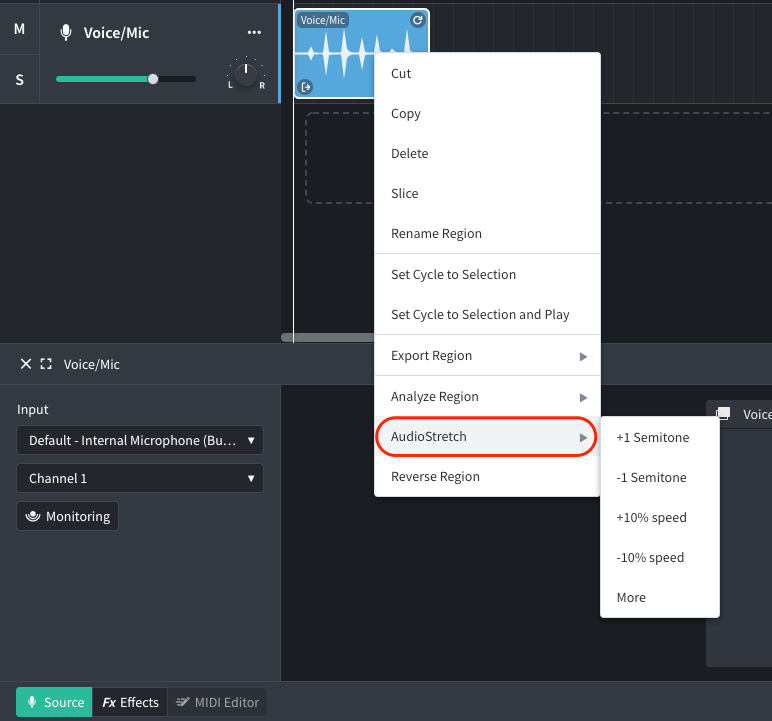Open the Channel 1 dropdown
This screenshot has width=772, height=721.
click(140, 478)
